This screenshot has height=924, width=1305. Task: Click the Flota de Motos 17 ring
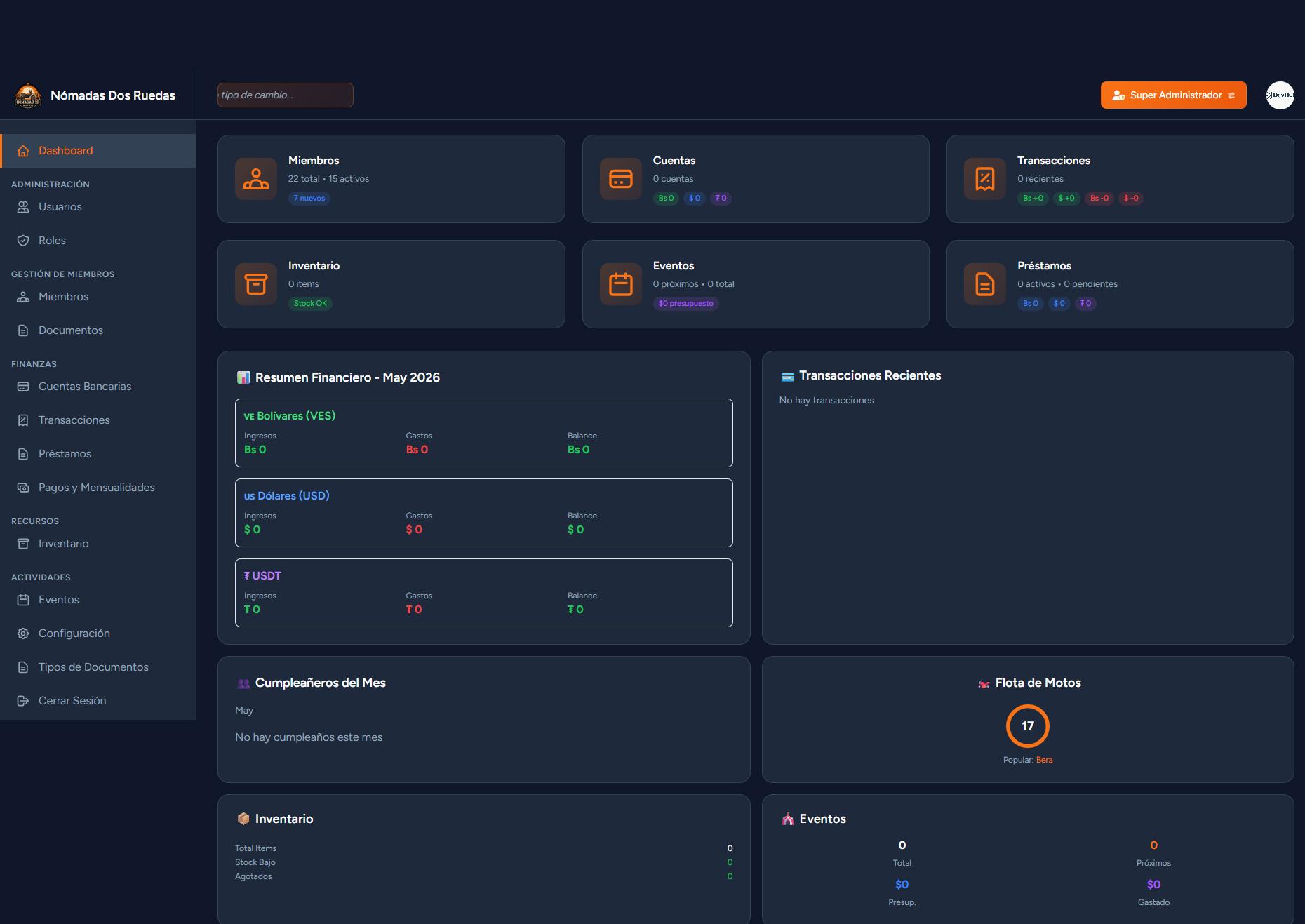pos(1028,726)
